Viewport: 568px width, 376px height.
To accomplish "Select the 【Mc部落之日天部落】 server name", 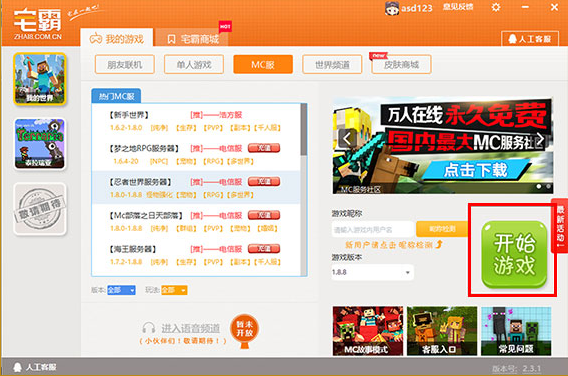I will (146, 215).
